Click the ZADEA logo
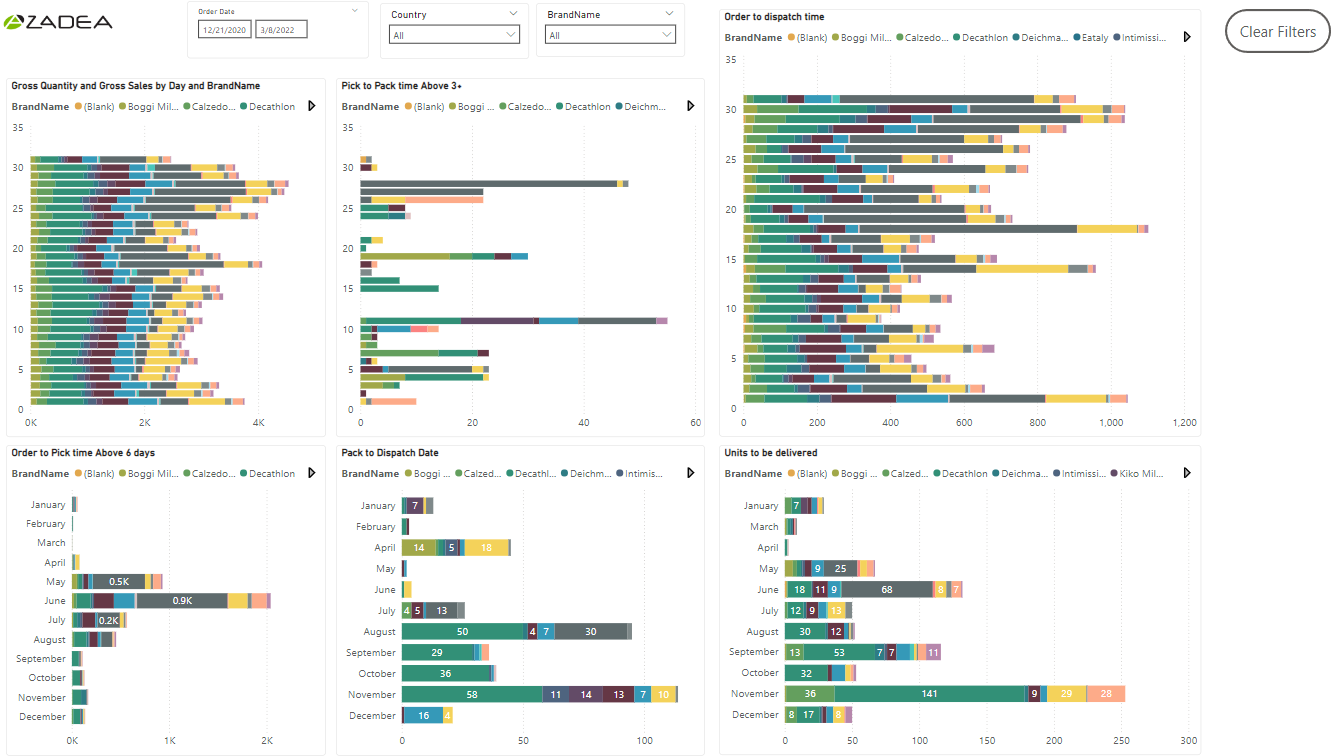 coord(58,22)
